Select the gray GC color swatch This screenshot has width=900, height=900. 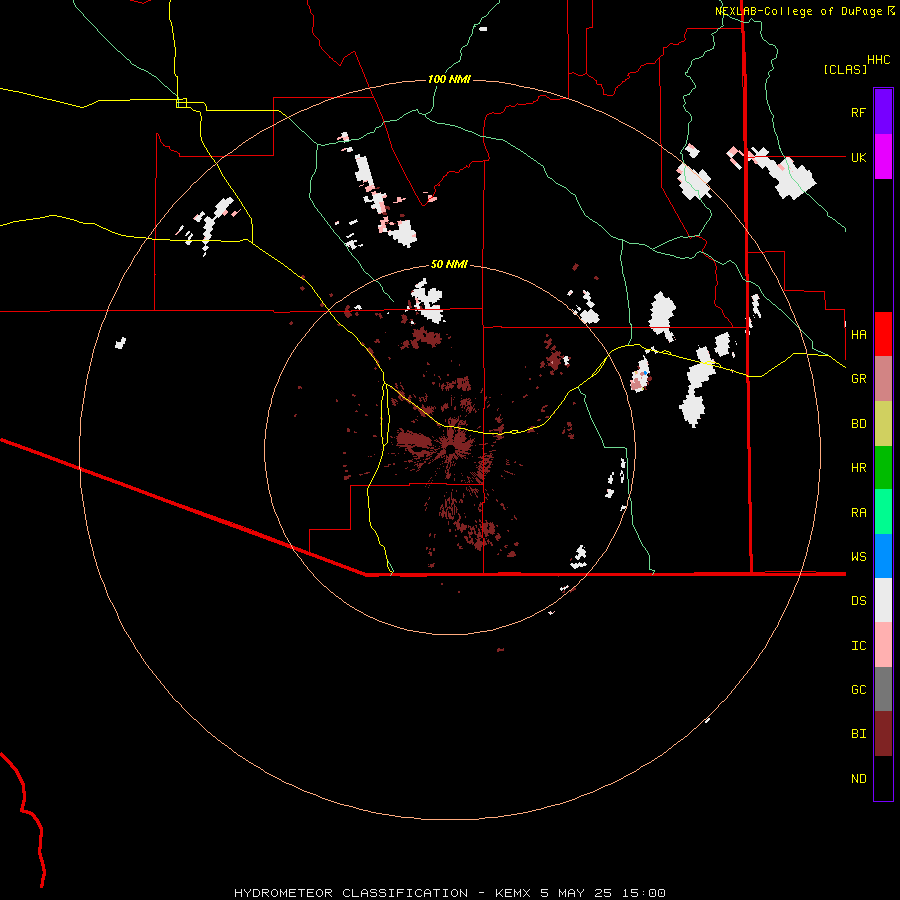point(883,689)
